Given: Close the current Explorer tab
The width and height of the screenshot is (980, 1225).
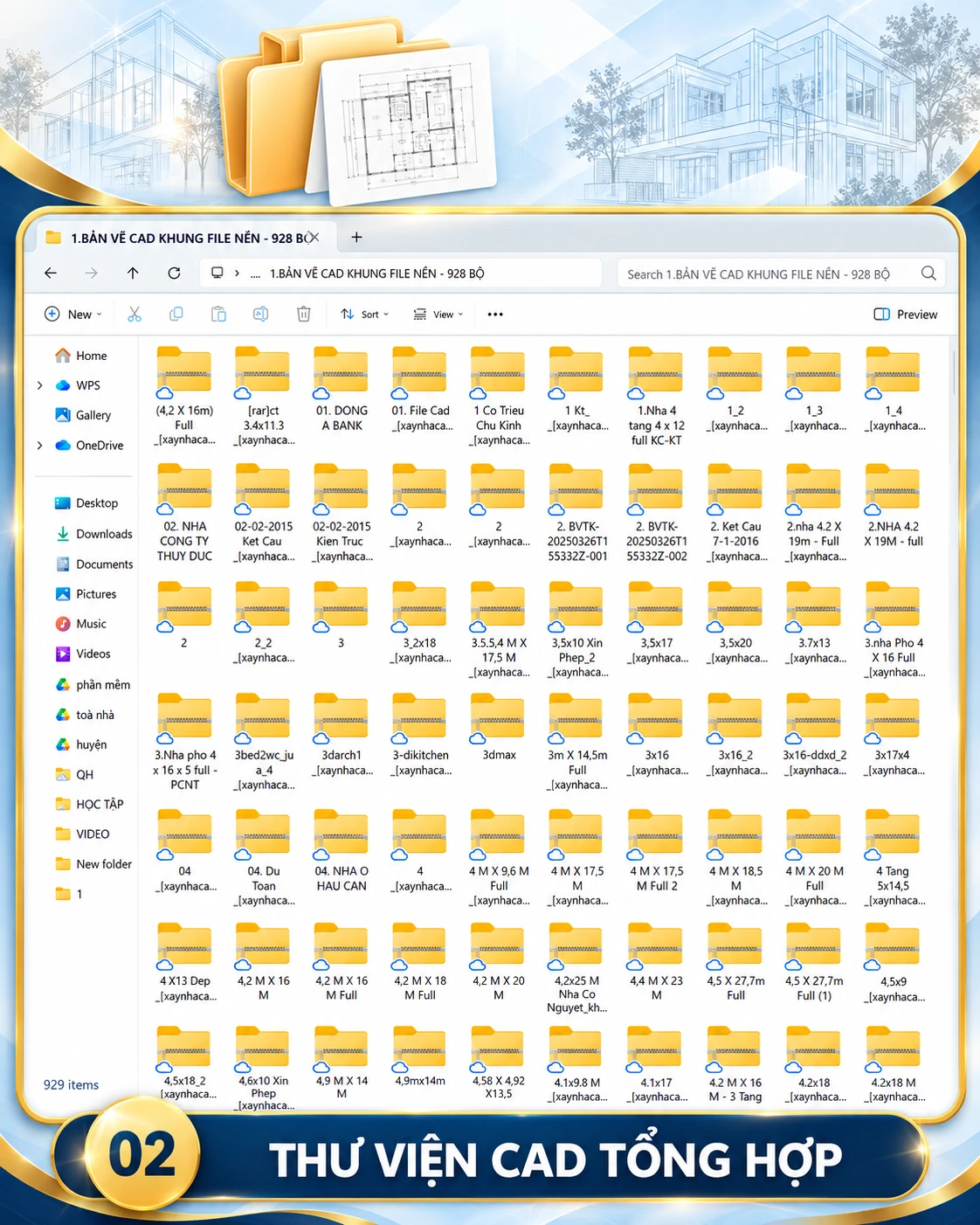Looking at the screenshot, I should [x=314, y=238].
